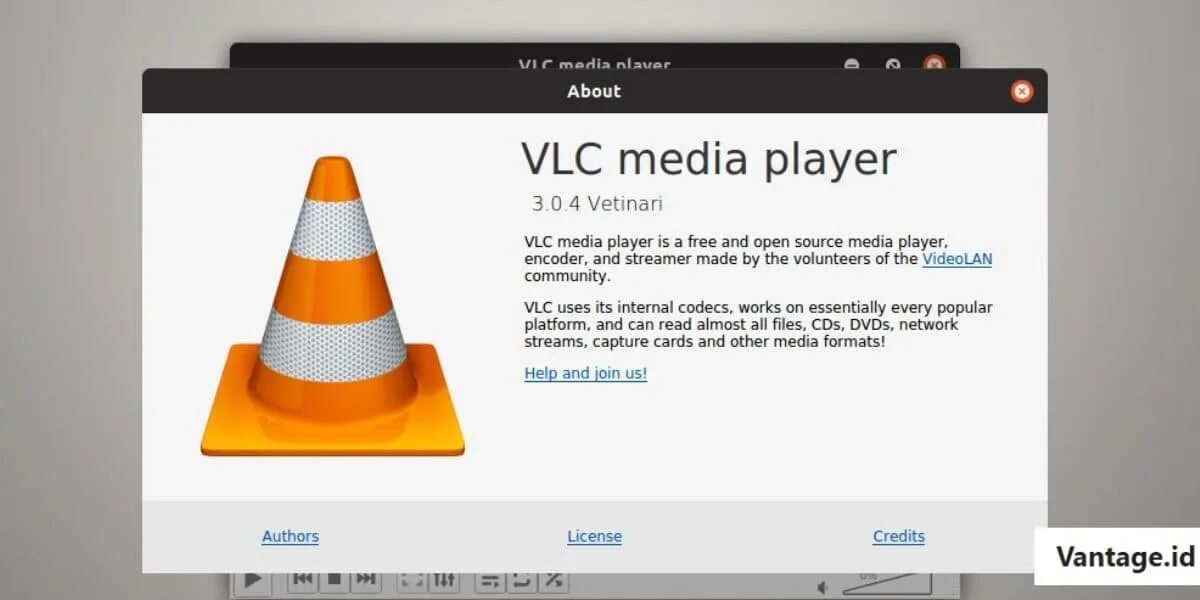Click the About dialog title bar text

(x=594, y=91)
